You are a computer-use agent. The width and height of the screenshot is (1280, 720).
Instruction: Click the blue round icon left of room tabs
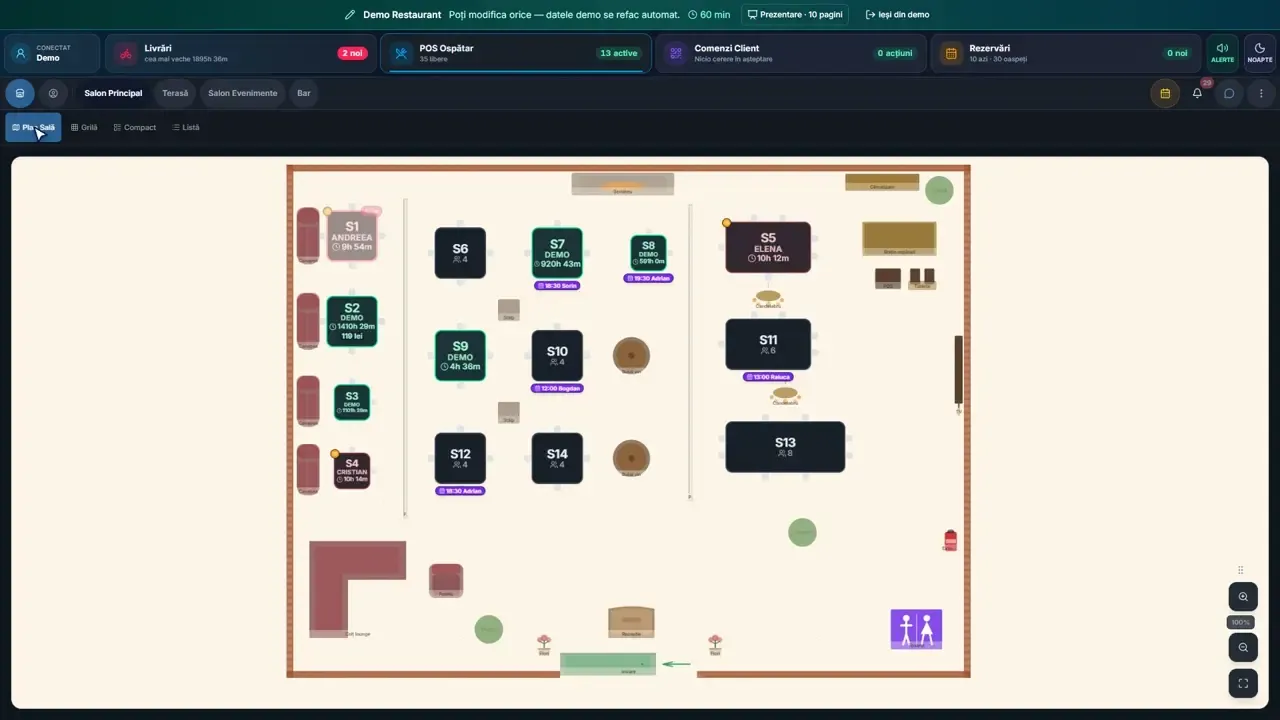(20, 93)
